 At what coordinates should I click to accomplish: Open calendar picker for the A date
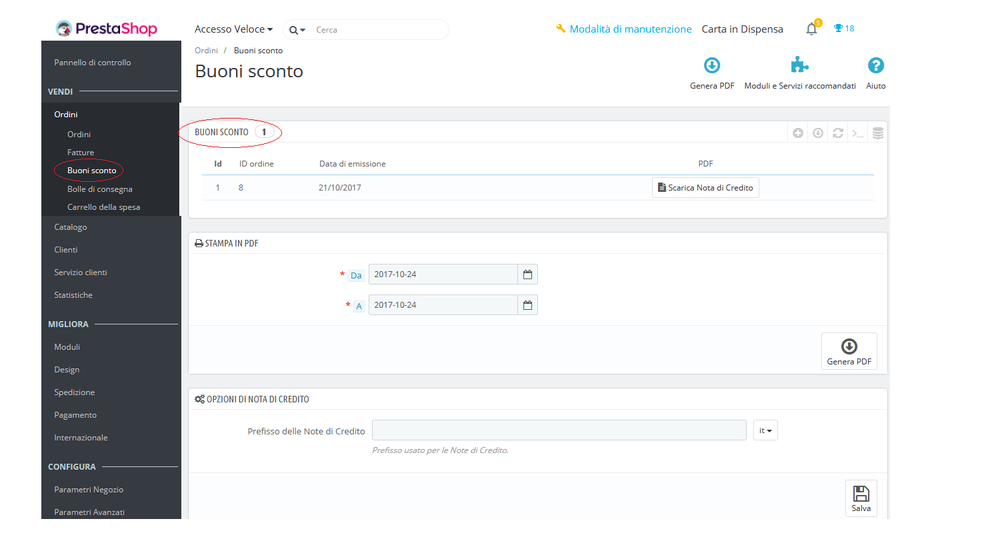527,305
